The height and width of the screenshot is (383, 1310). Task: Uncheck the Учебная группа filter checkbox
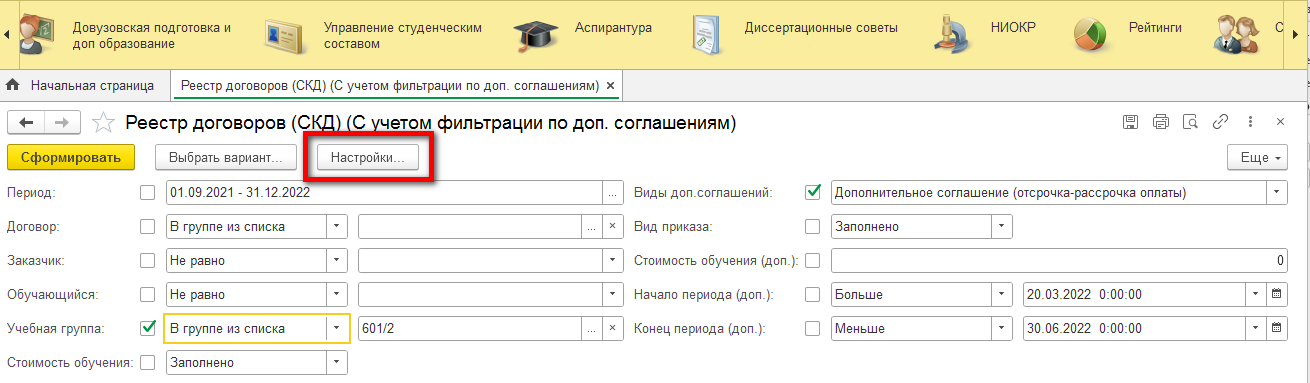(148, 327)
